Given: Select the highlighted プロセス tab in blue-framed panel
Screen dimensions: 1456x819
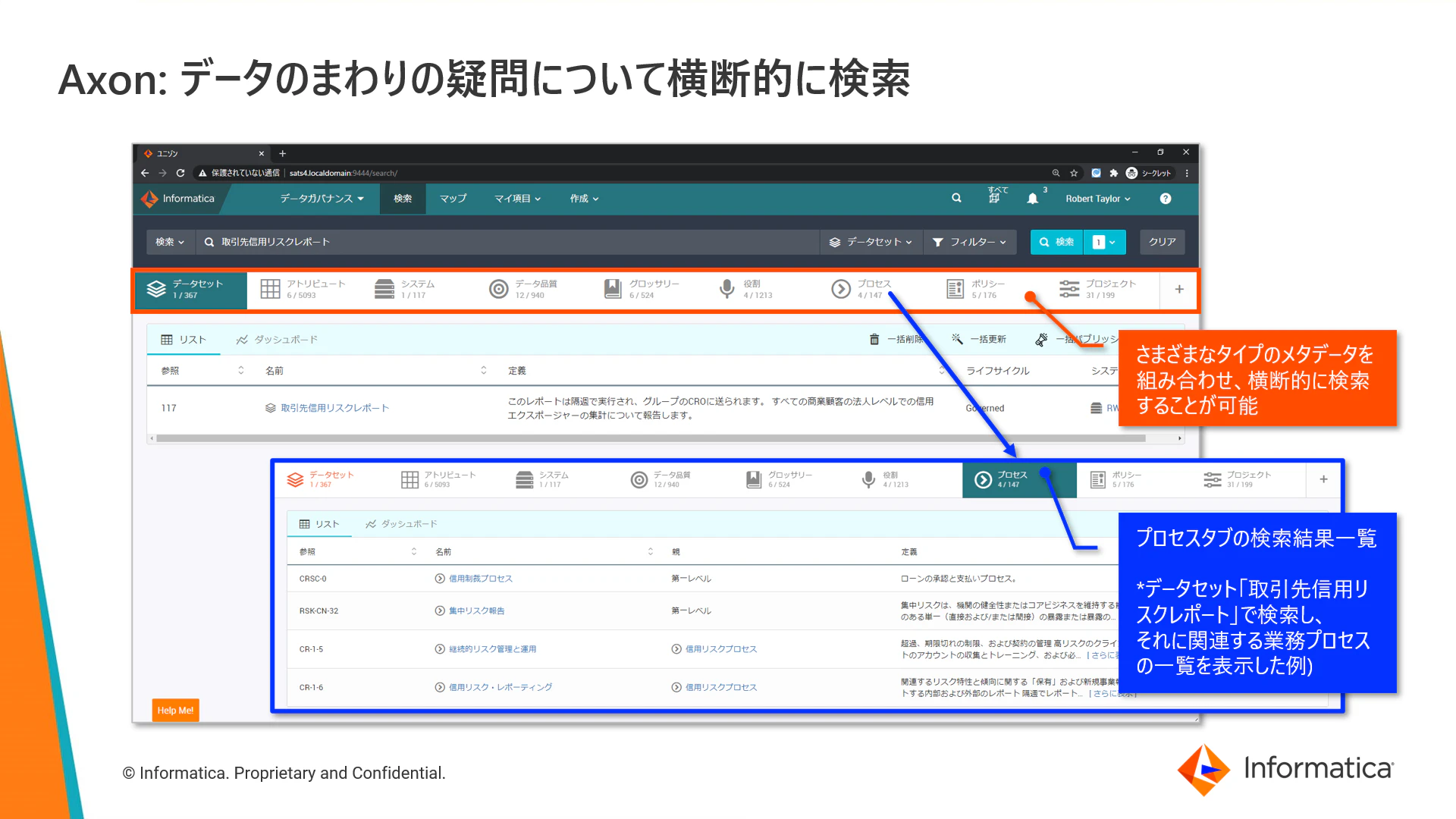Looking at the screenshot, I should coord(1019,479).
